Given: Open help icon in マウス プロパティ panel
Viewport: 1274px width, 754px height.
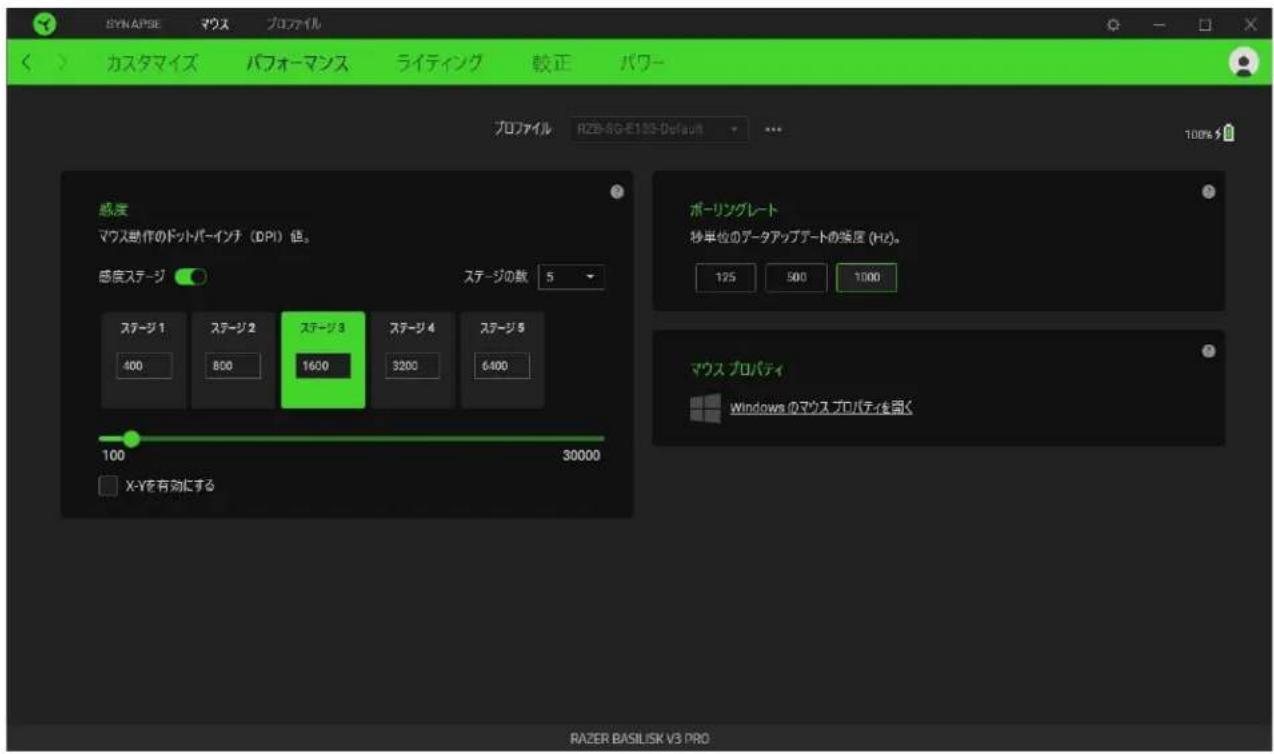Looking at the screenshot, I should pos(1208,351).
